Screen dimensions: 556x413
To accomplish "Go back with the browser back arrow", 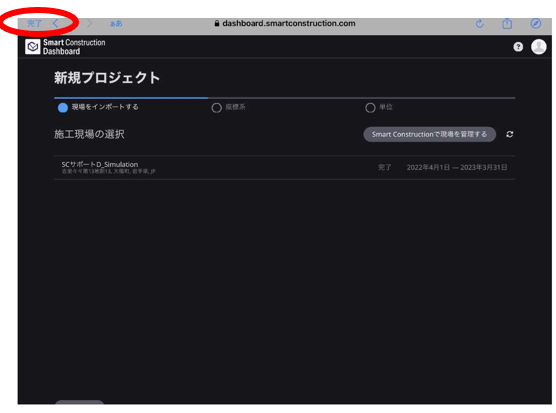I will pyautogui.click(x=56, y=23).
